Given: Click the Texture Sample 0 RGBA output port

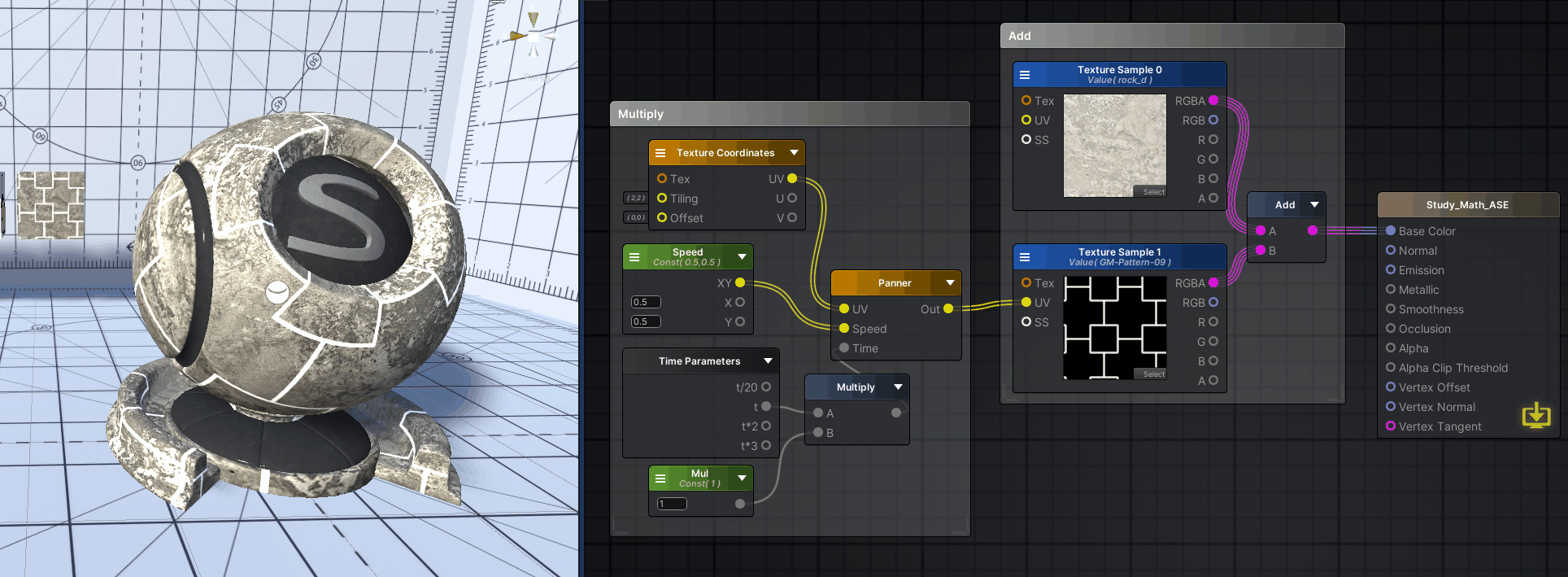Looking at the screenshot, I should coord(1213,101).
